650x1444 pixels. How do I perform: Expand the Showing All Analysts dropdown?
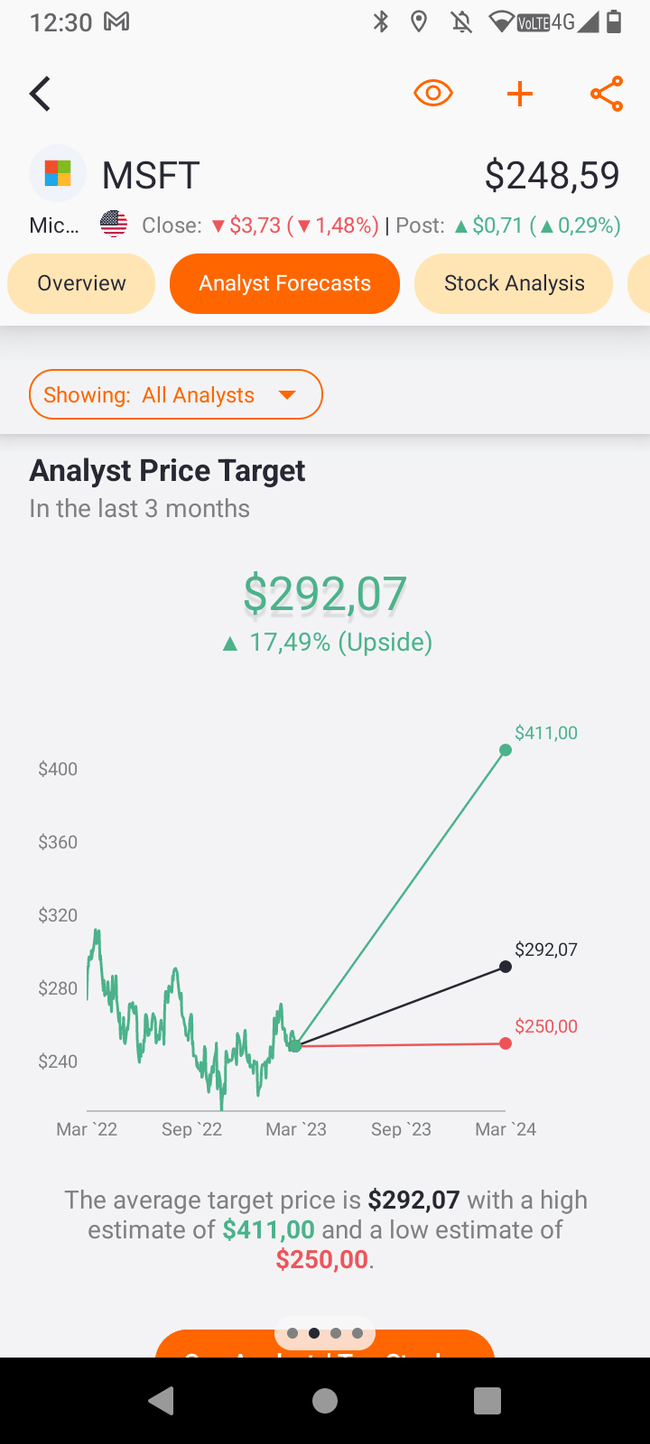pos(176,395)
